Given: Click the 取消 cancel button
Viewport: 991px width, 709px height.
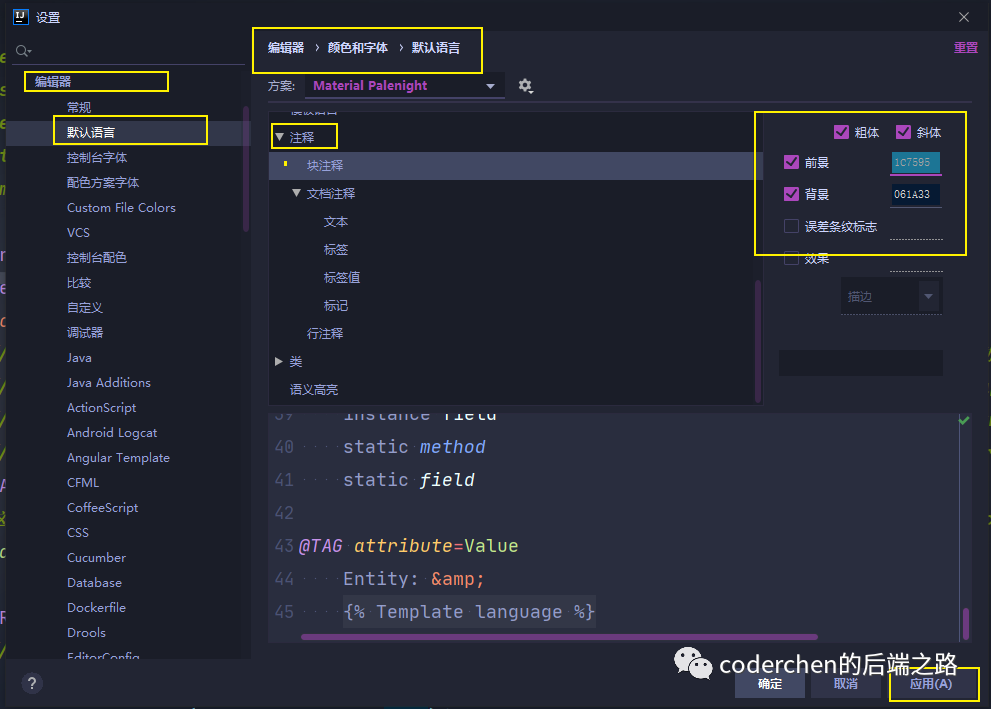Looking at the screenshot, I should pyautogui.click(x=846, y=684).
